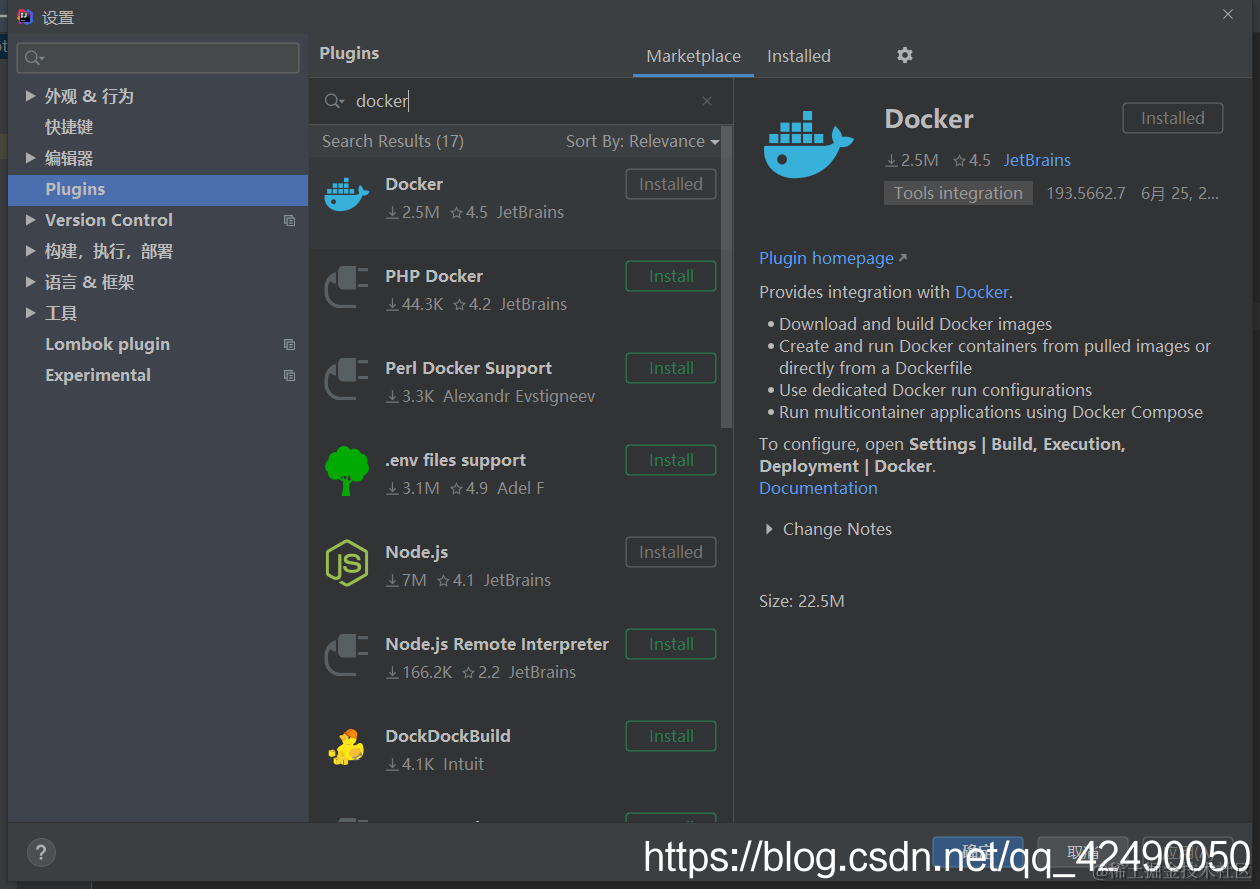The height and width of the screenshot is (889, 1260).
Task: Install the Perl Docker Support plugin
Action: point(671,368)
